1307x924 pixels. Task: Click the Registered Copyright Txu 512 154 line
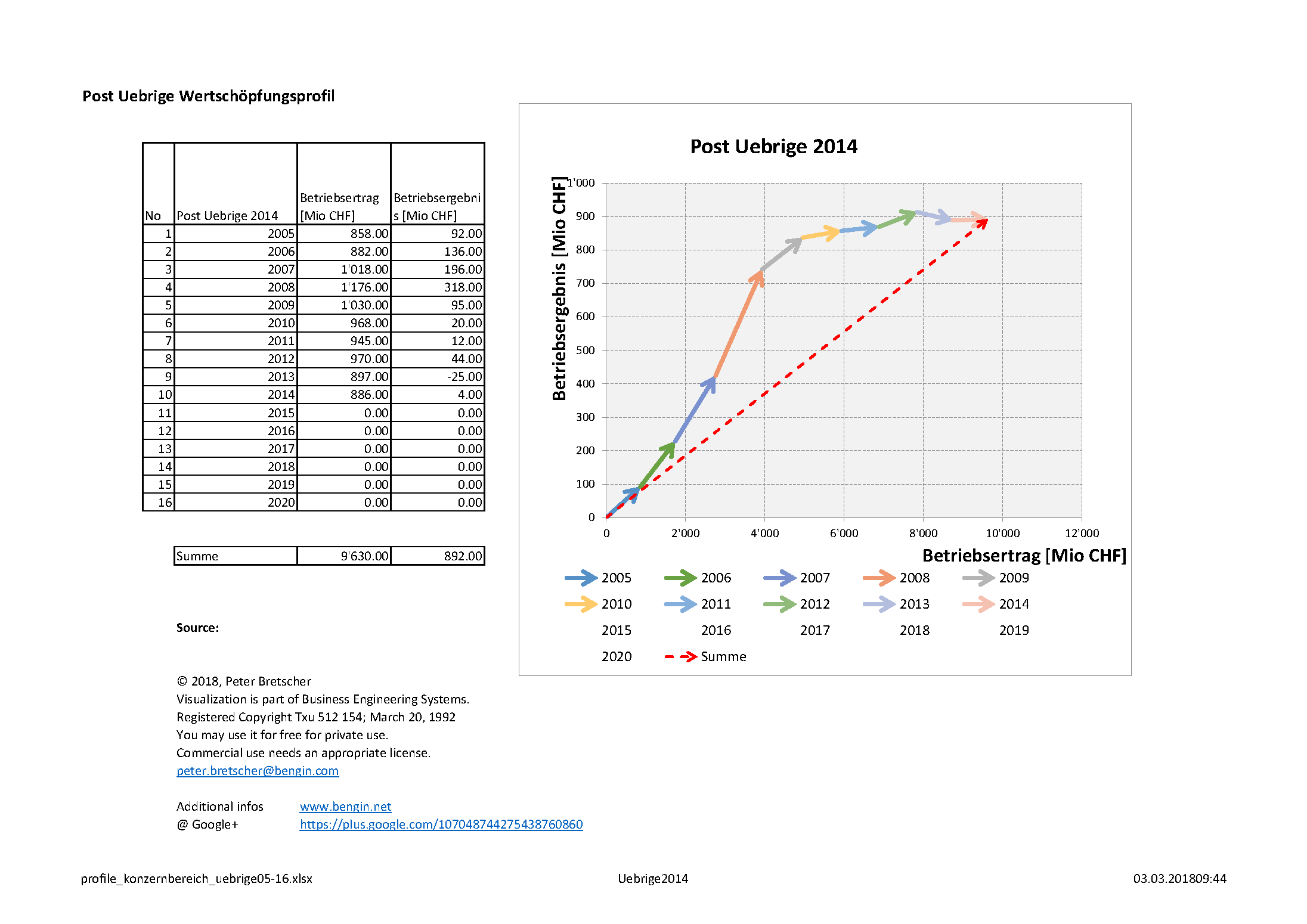316,717
